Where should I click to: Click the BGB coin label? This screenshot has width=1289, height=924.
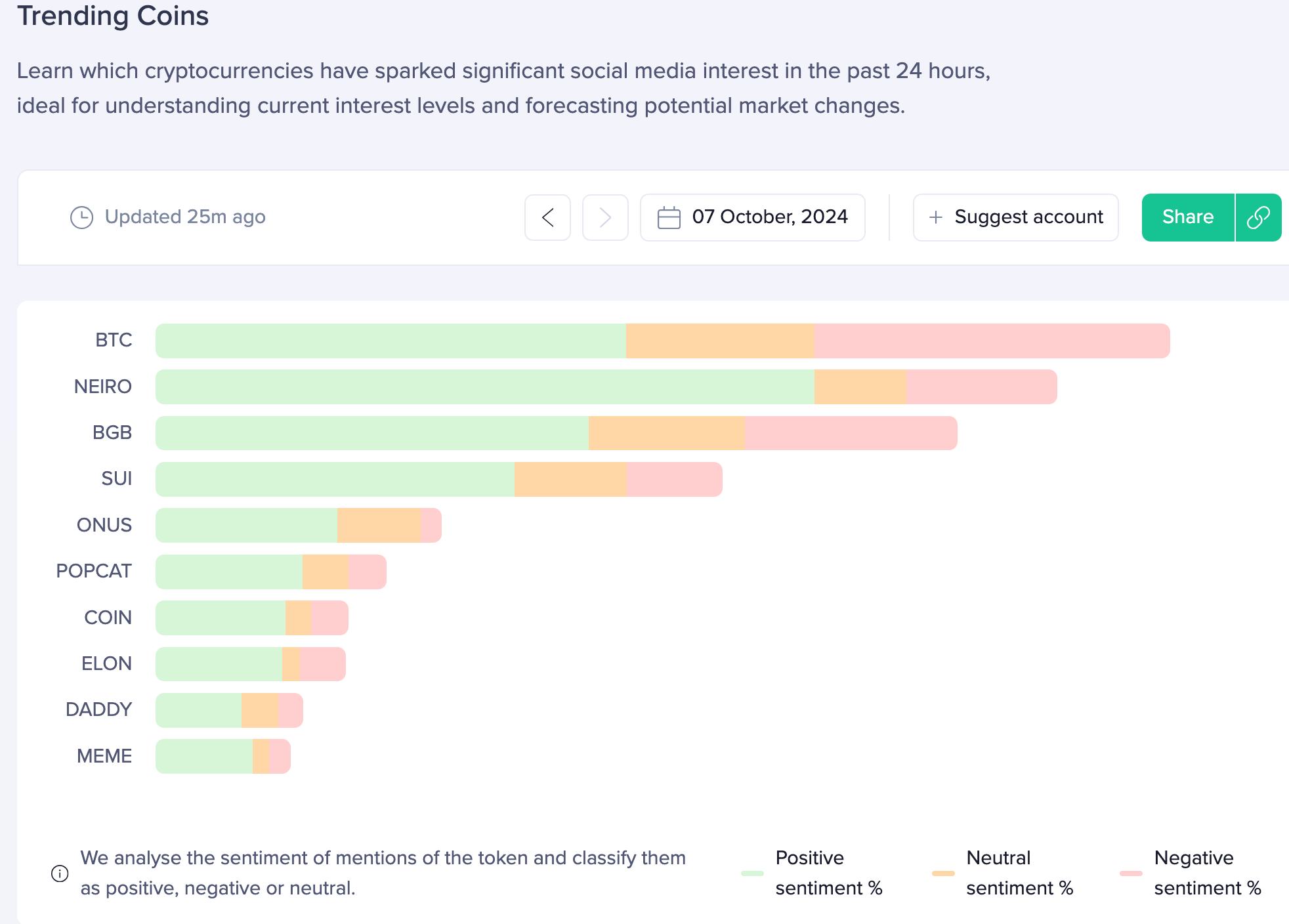(112, 432)
